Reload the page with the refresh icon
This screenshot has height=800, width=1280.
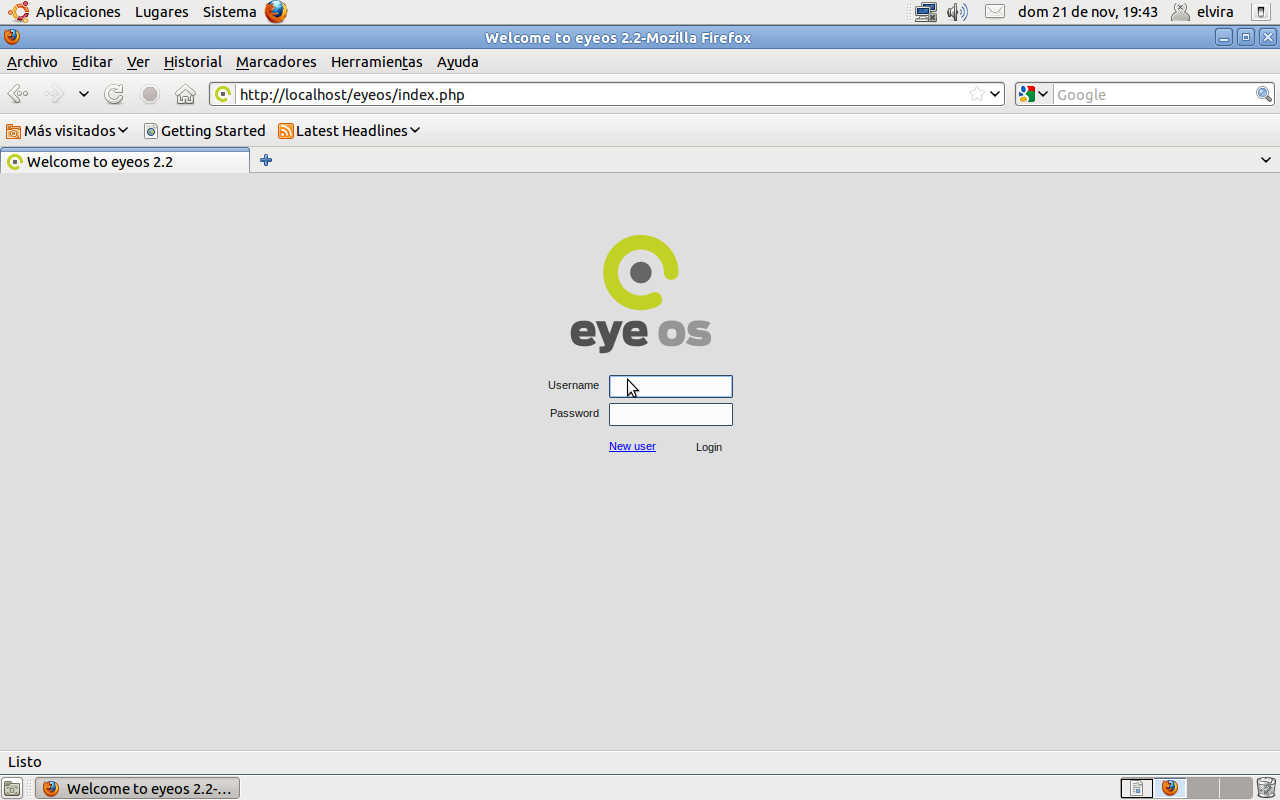click(x=115, y=94)
